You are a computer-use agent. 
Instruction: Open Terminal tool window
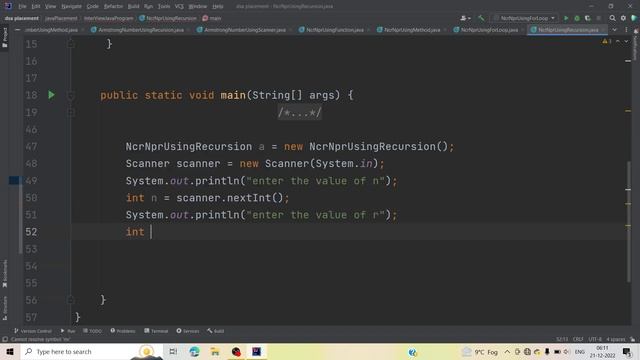(x=156, y=331)
